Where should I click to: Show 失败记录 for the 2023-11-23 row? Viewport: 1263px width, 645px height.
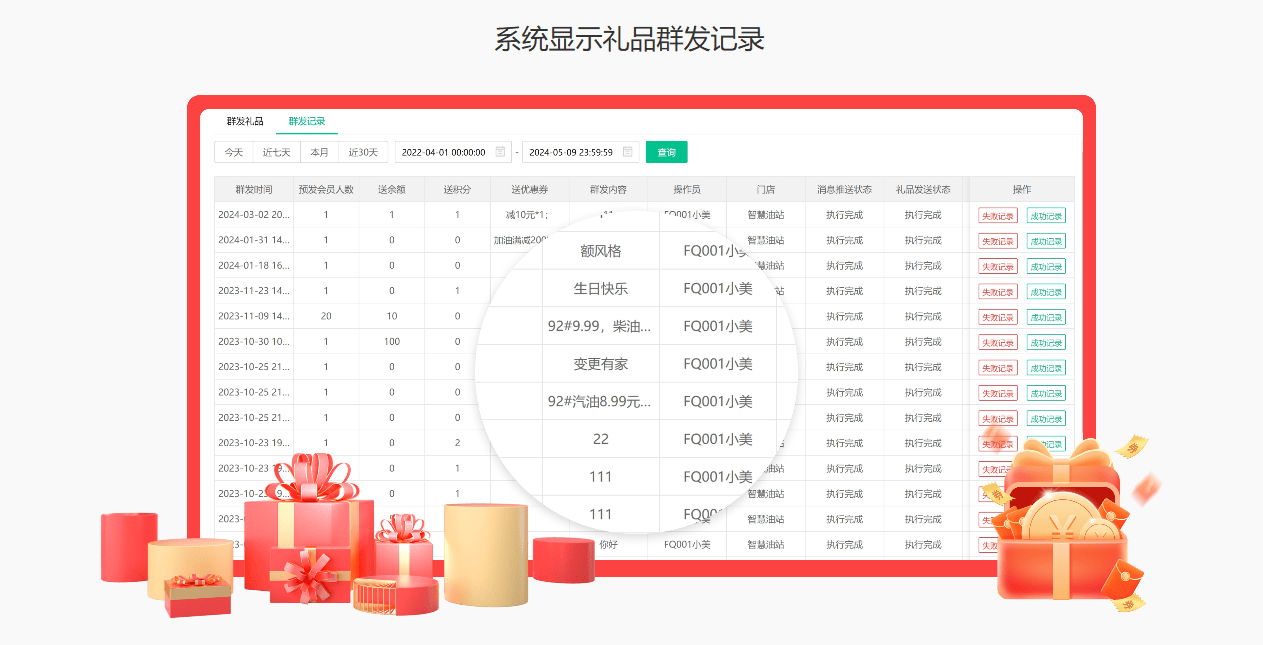click(997, 292)
